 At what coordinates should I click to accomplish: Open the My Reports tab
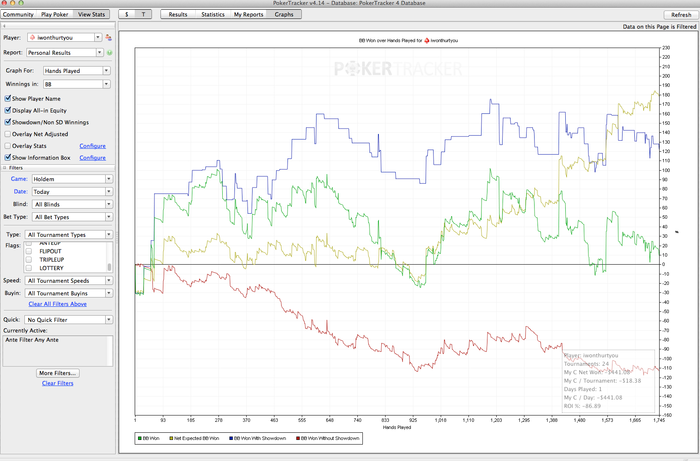(249, 14)
